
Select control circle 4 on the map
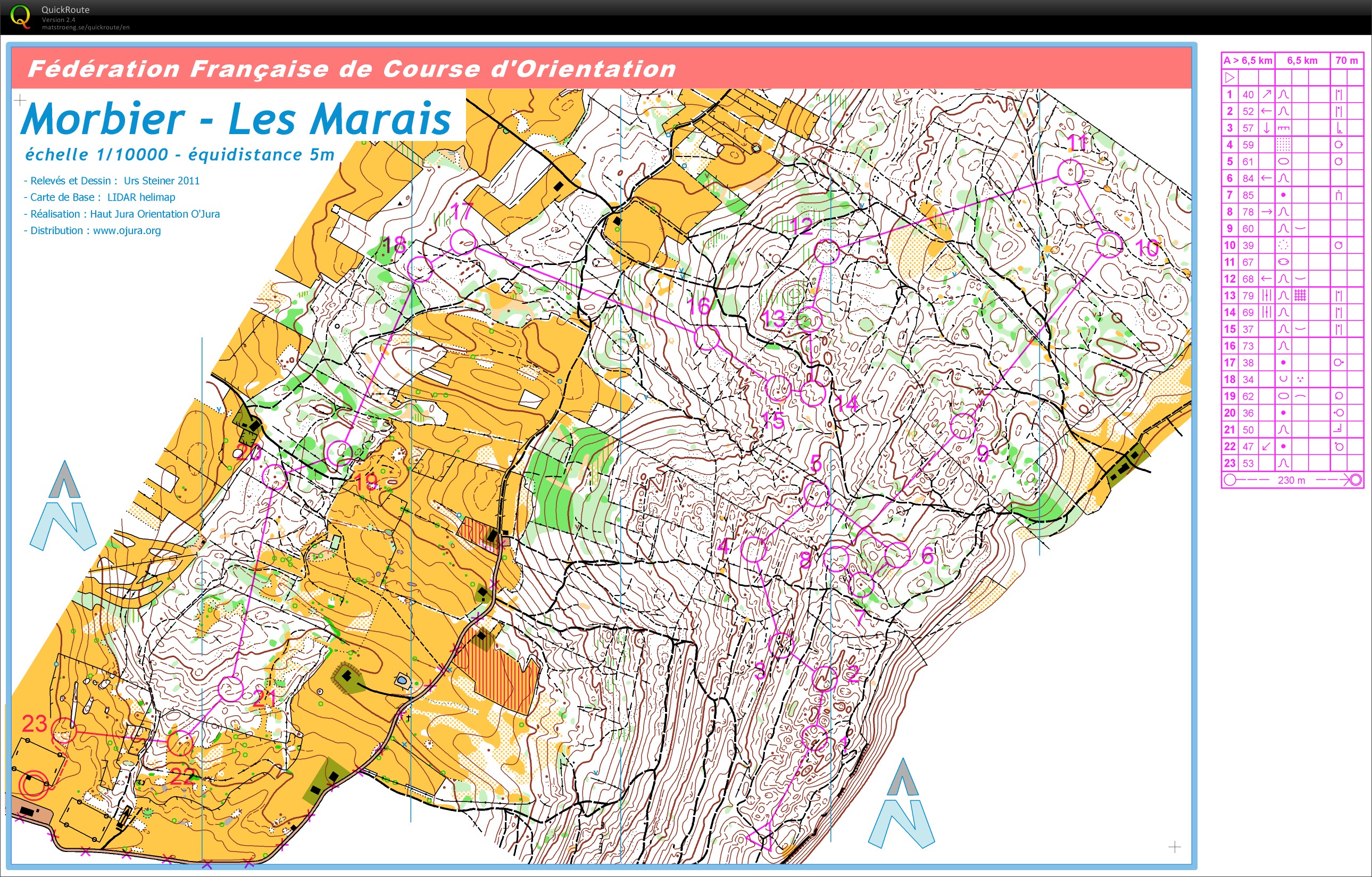point(753,549)
